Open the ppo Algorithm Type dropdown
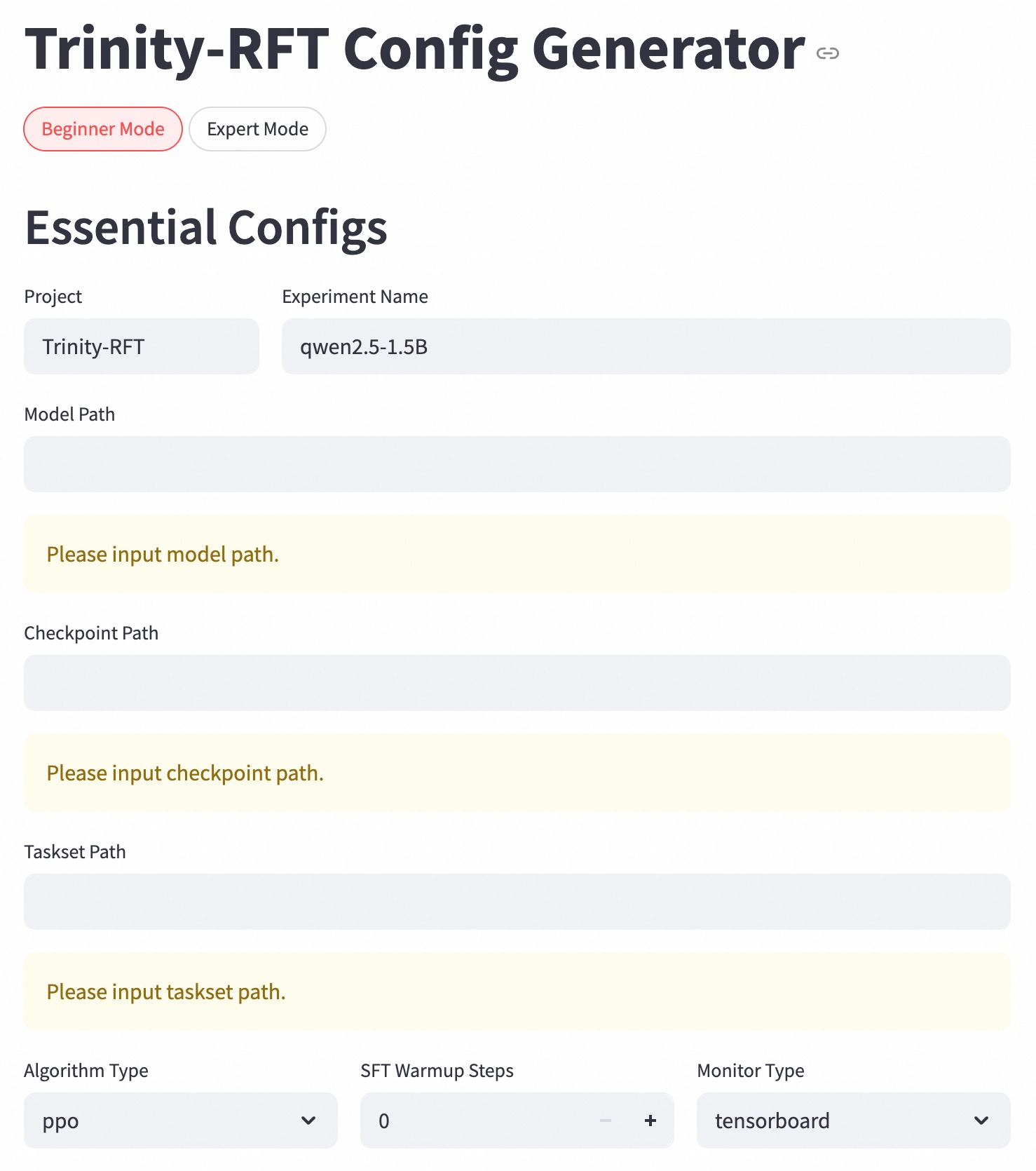Viewport: 1036px width, 1171px height. pyautogui.click(x=168, y=1121)
